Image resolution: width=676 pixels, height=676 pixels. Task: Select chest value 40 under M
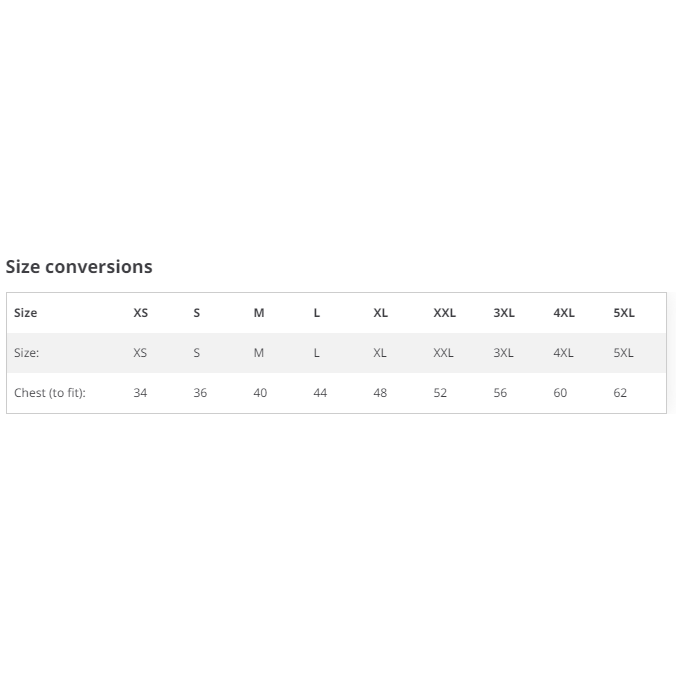260,393
